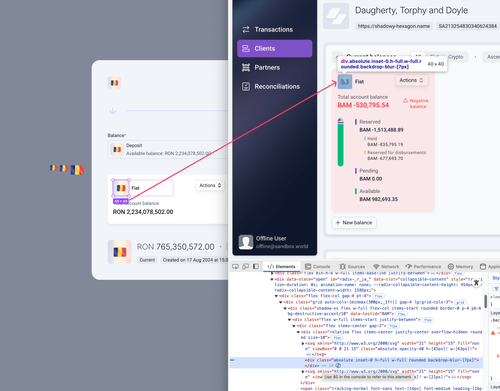Toggle the flex badge on the data-testid BAM div
The height and width of the screenshot is (391, 500).
tap(401, 314)
